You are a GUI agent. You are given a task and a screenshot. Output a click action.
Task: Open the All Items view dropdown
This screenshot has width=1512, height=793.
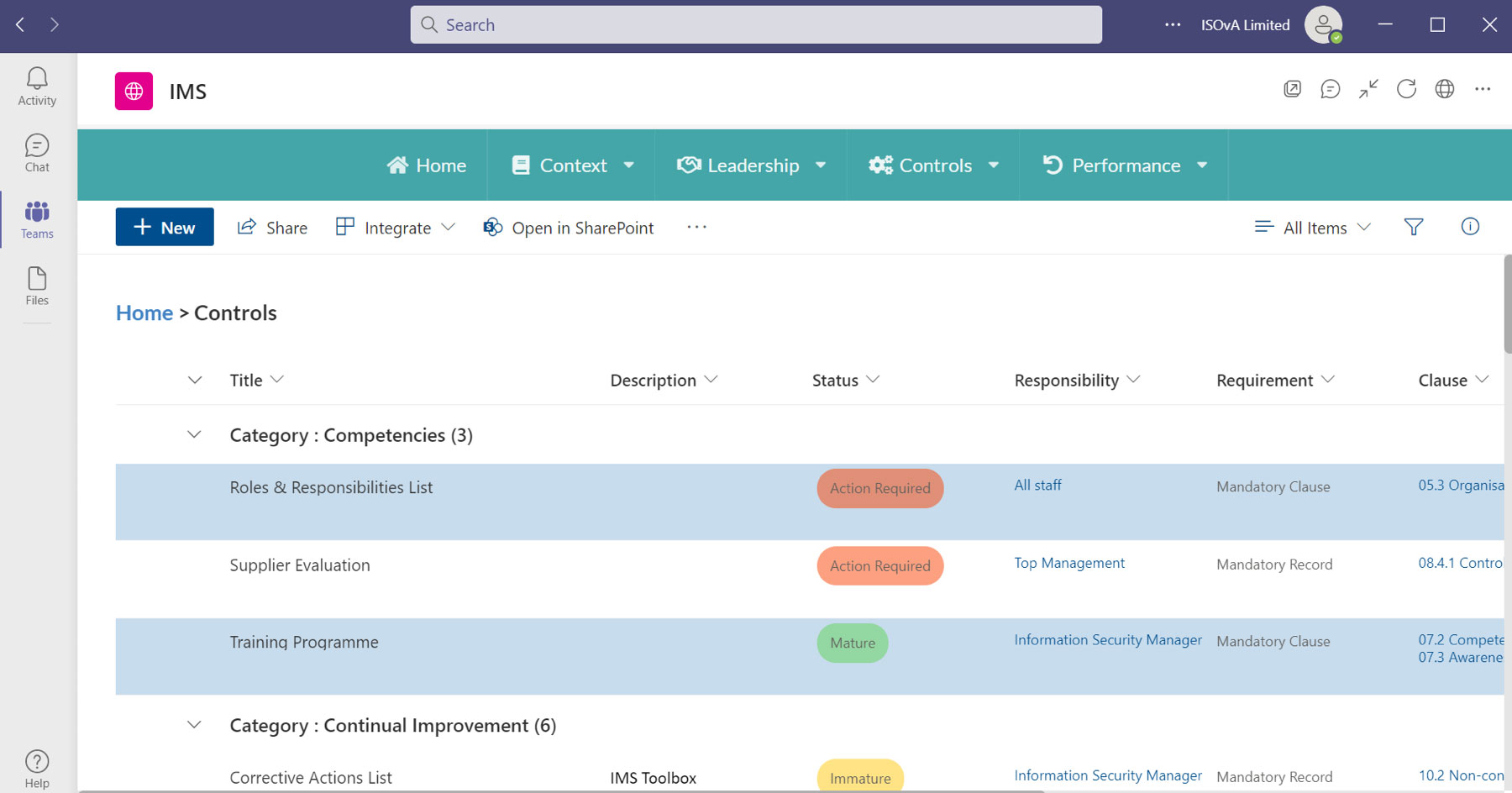tap(1312, 227)
